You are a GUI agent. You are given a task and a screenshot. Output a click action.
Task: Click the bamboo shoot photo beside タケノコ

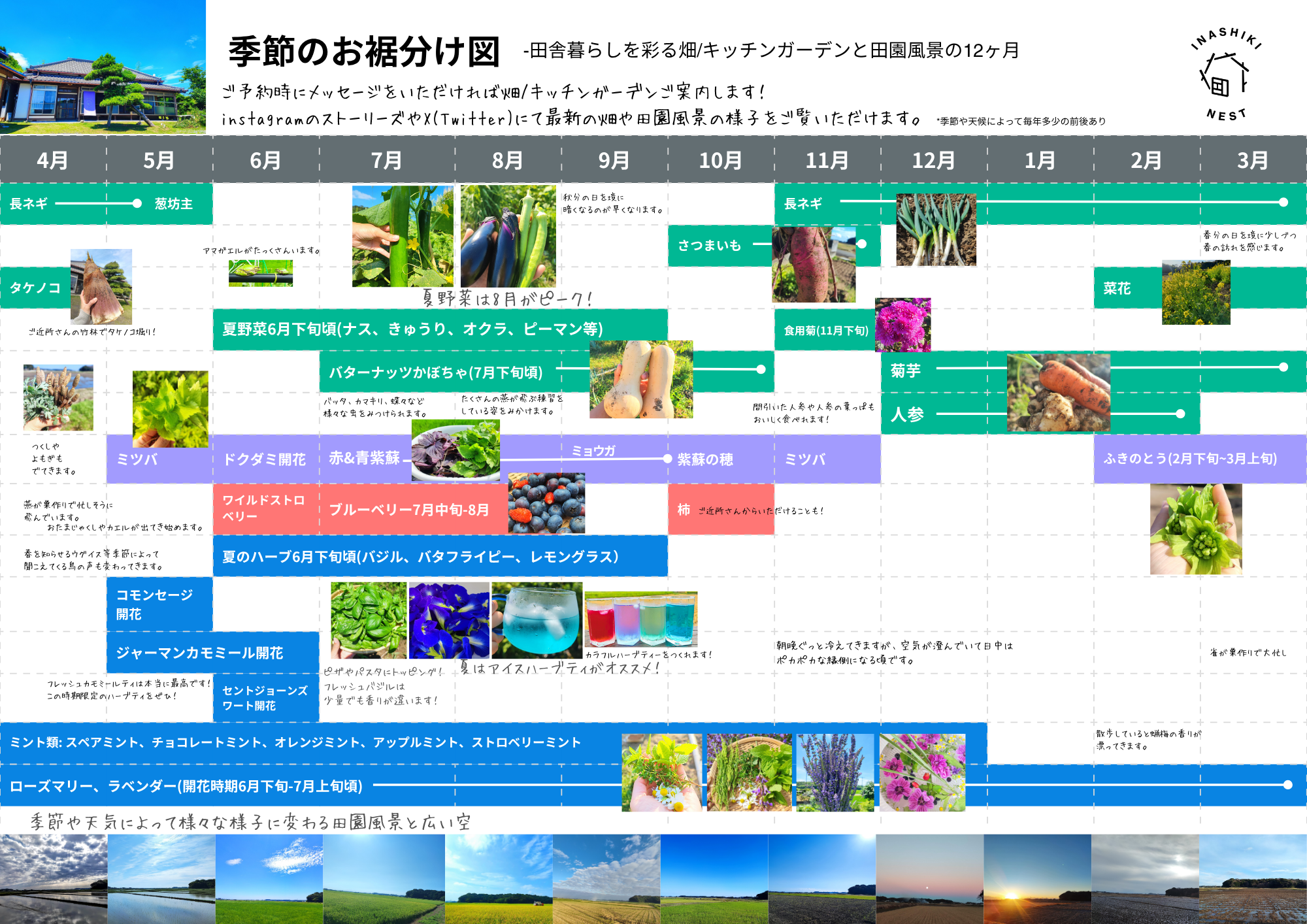coord(101,286)
